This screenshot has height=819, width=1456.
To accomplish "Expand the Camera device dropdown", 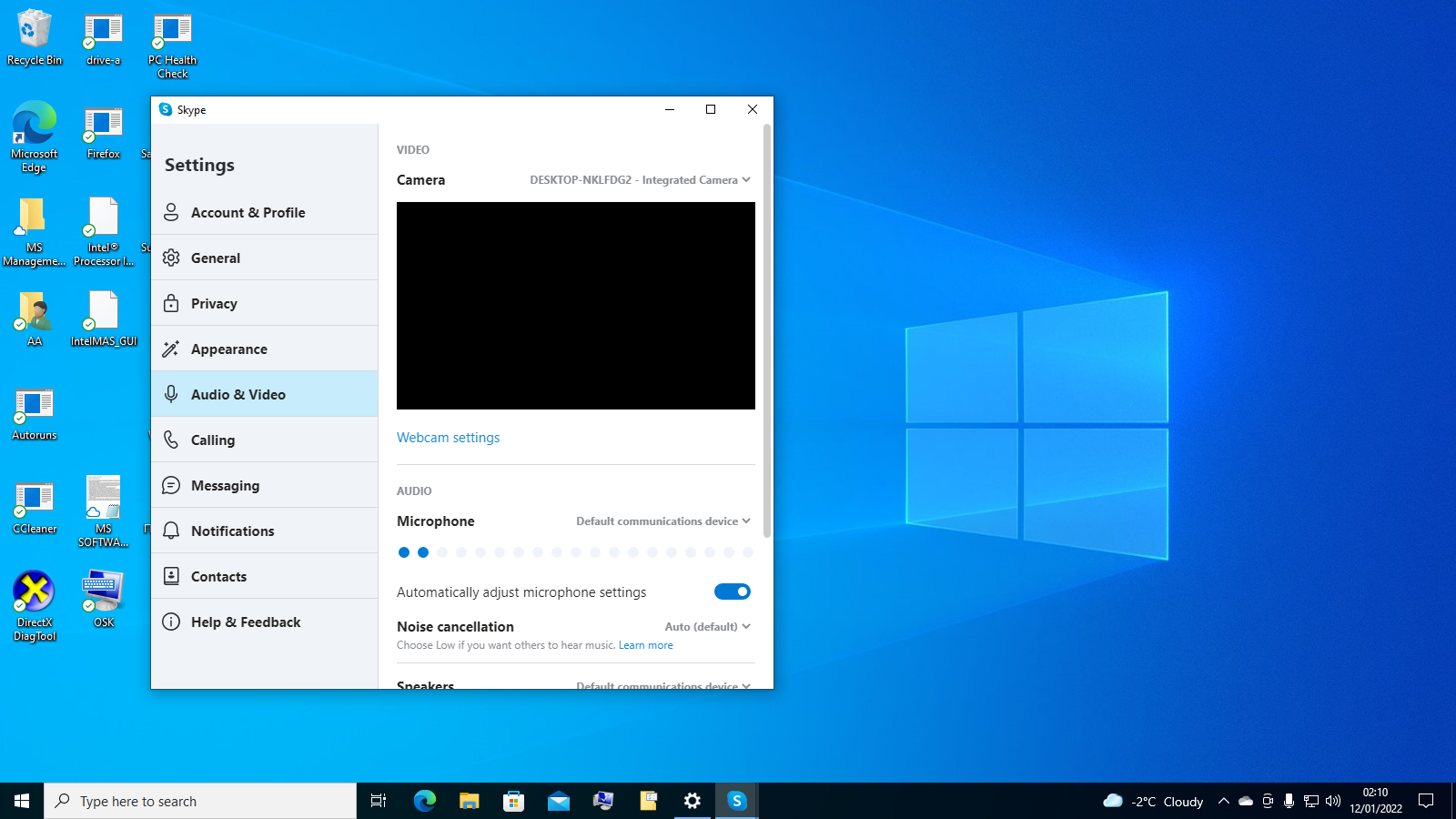I will coord(641,180).
